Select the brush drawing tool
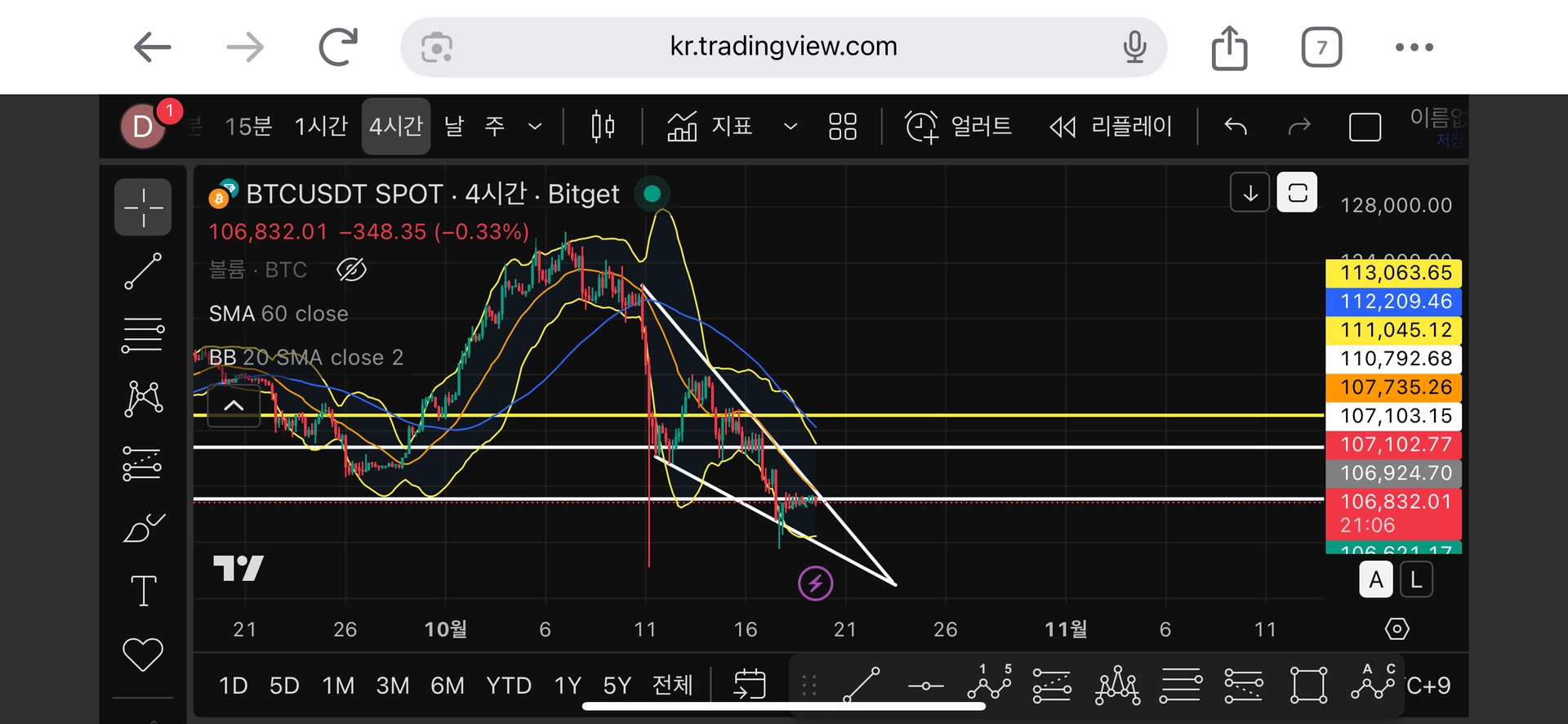The width and height of the screenshot is (1568, 724). coord(143,528)
